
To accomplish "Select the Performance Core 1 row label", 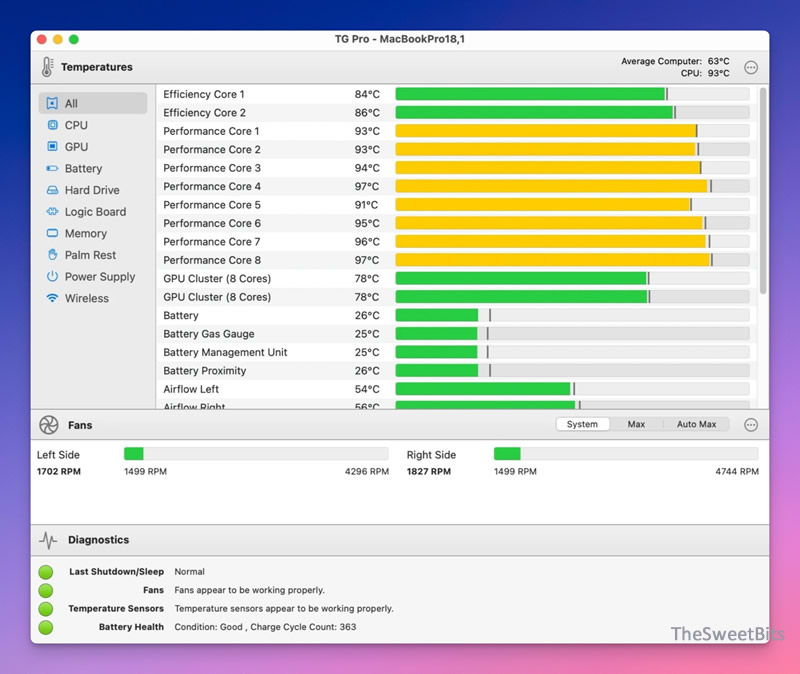I will pos(211,131).
